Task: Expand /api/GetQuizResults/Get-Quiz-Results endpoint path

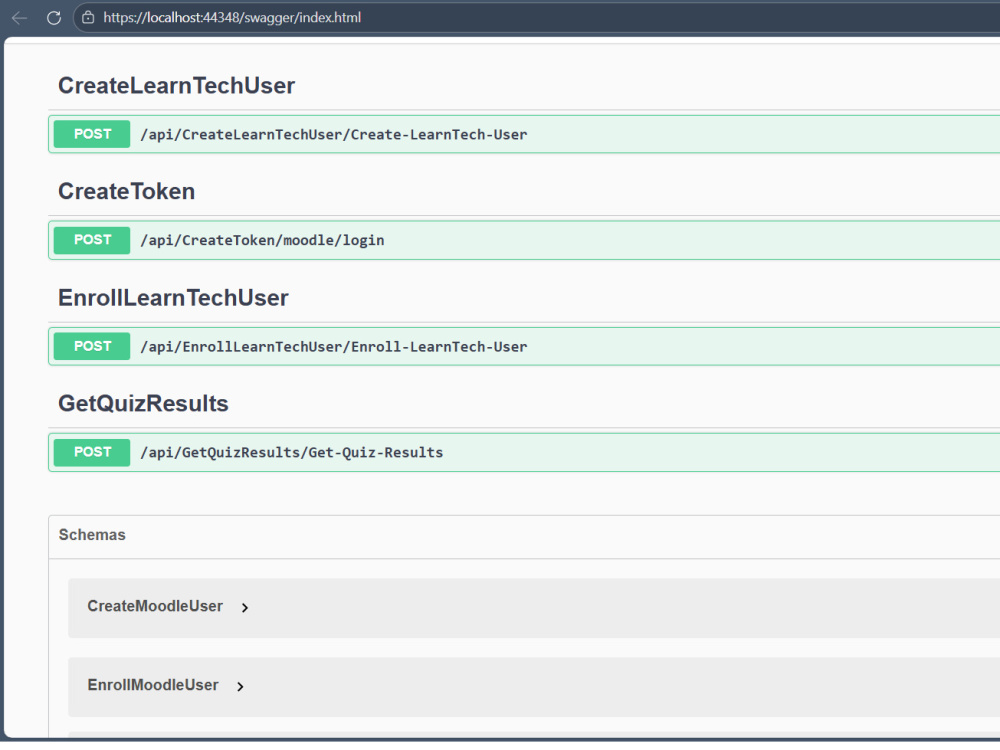Action: [291, 453]
